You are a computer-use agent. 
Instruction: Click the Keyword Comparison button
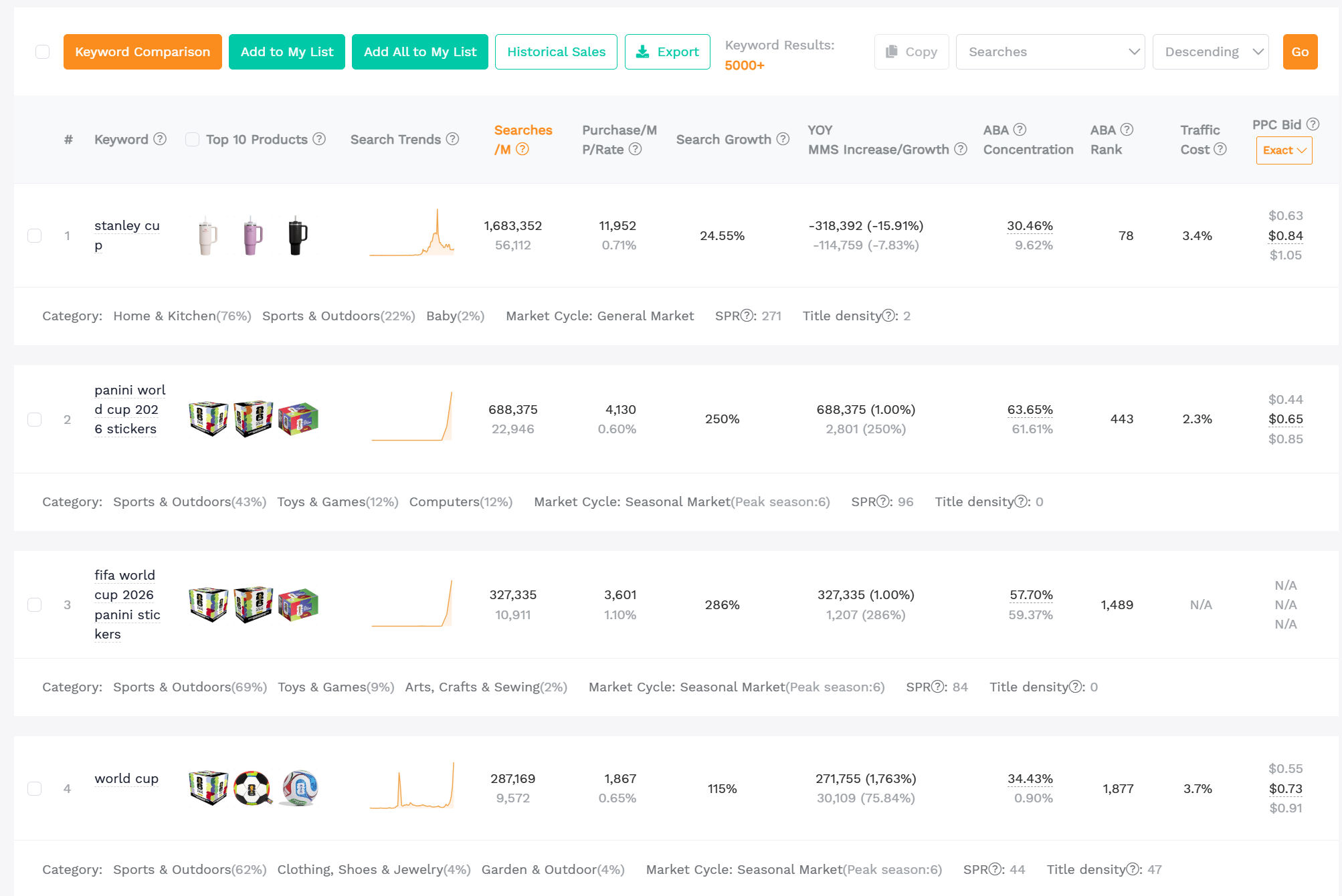pos(142,51)
